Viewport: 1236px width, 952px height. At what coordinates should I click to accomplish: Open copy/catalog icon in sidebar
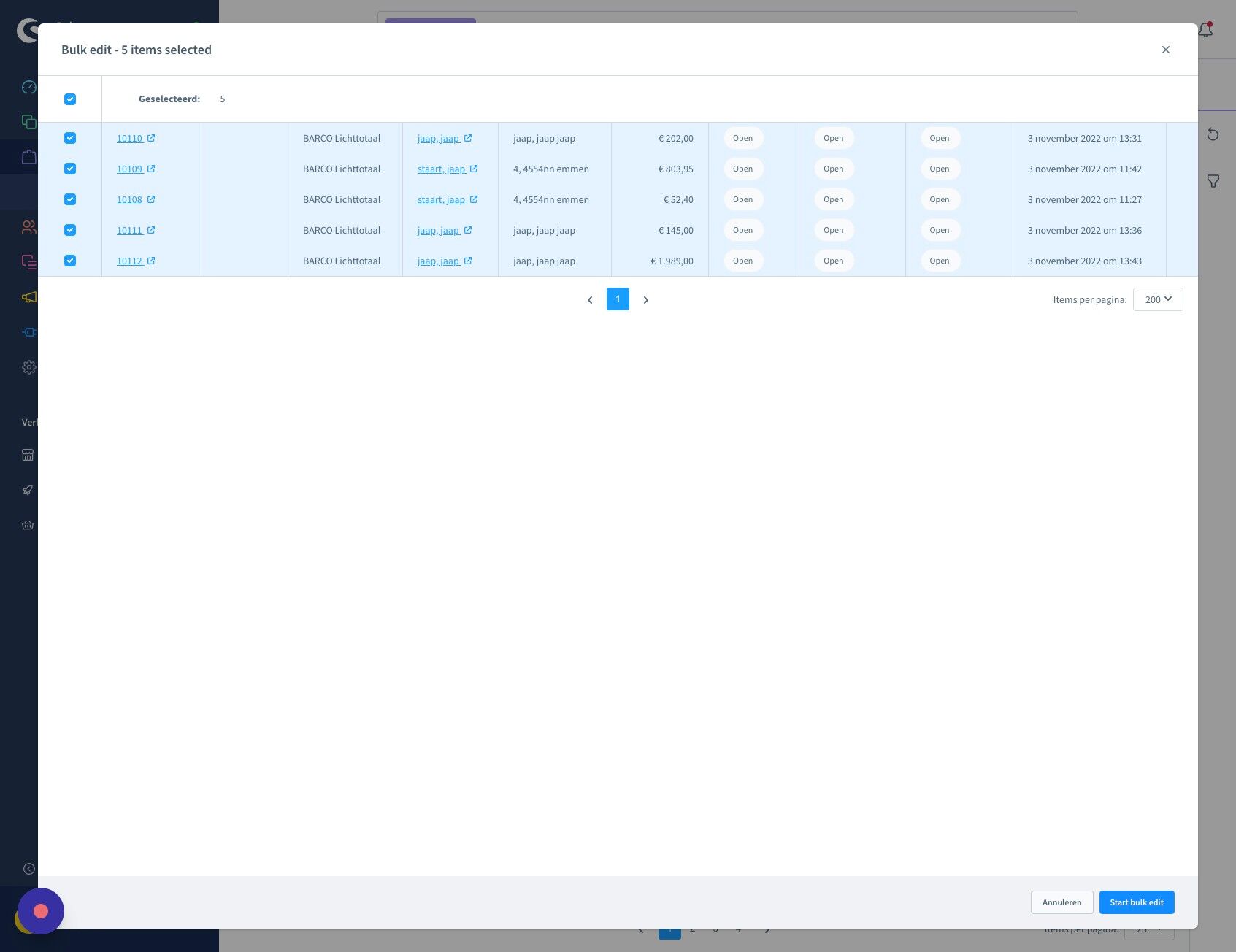28,122
